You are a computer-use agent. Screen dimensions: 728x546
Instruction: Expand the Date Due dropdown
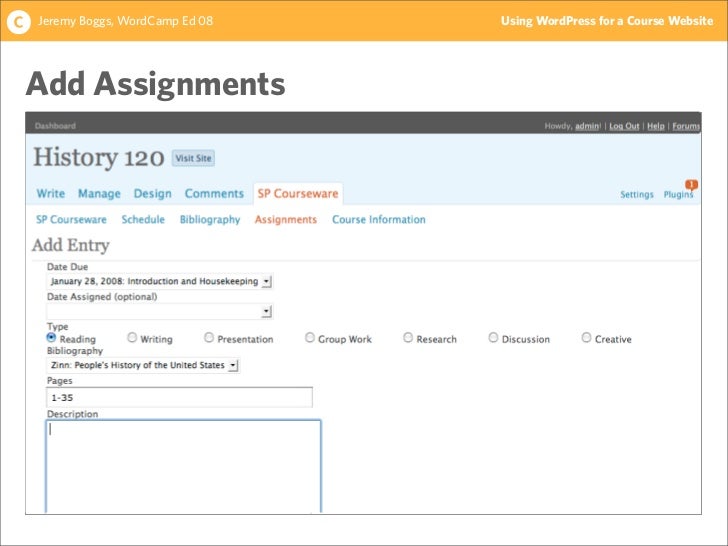pyautogui.click(x=160, y=281)
